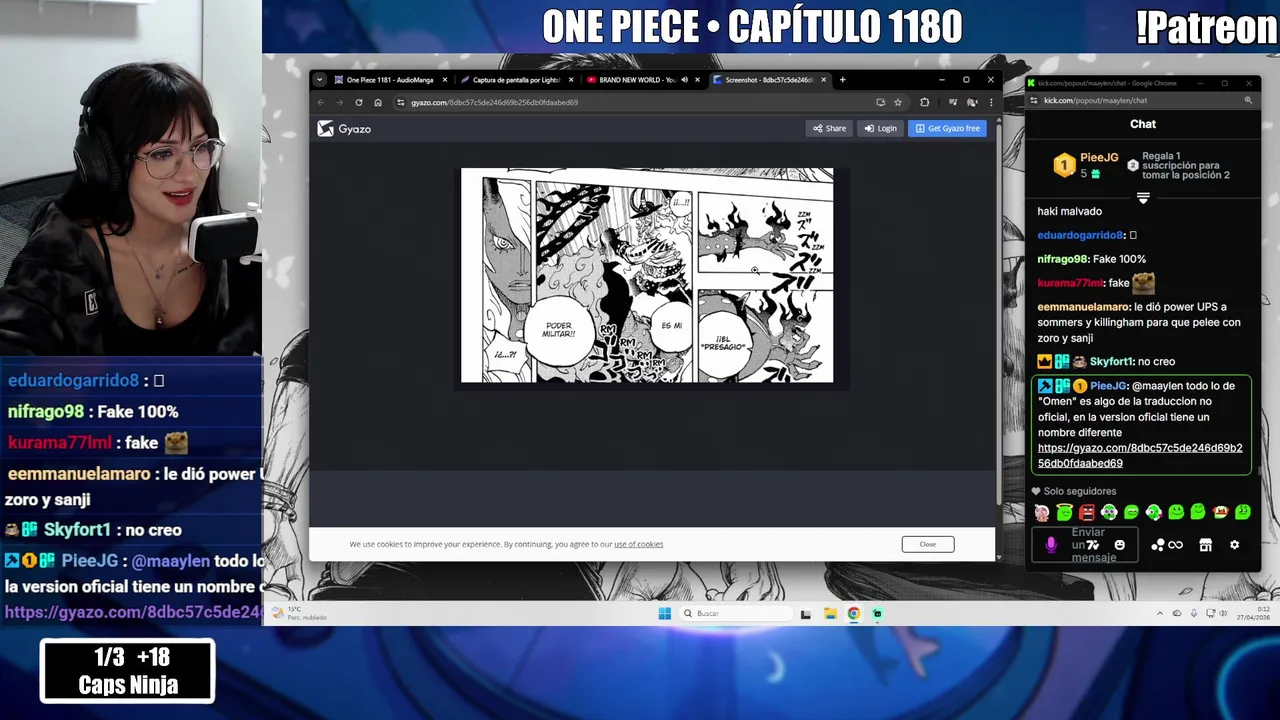Pick the pink character emote
The image size is (1280, 720).
pos(1042,513)
